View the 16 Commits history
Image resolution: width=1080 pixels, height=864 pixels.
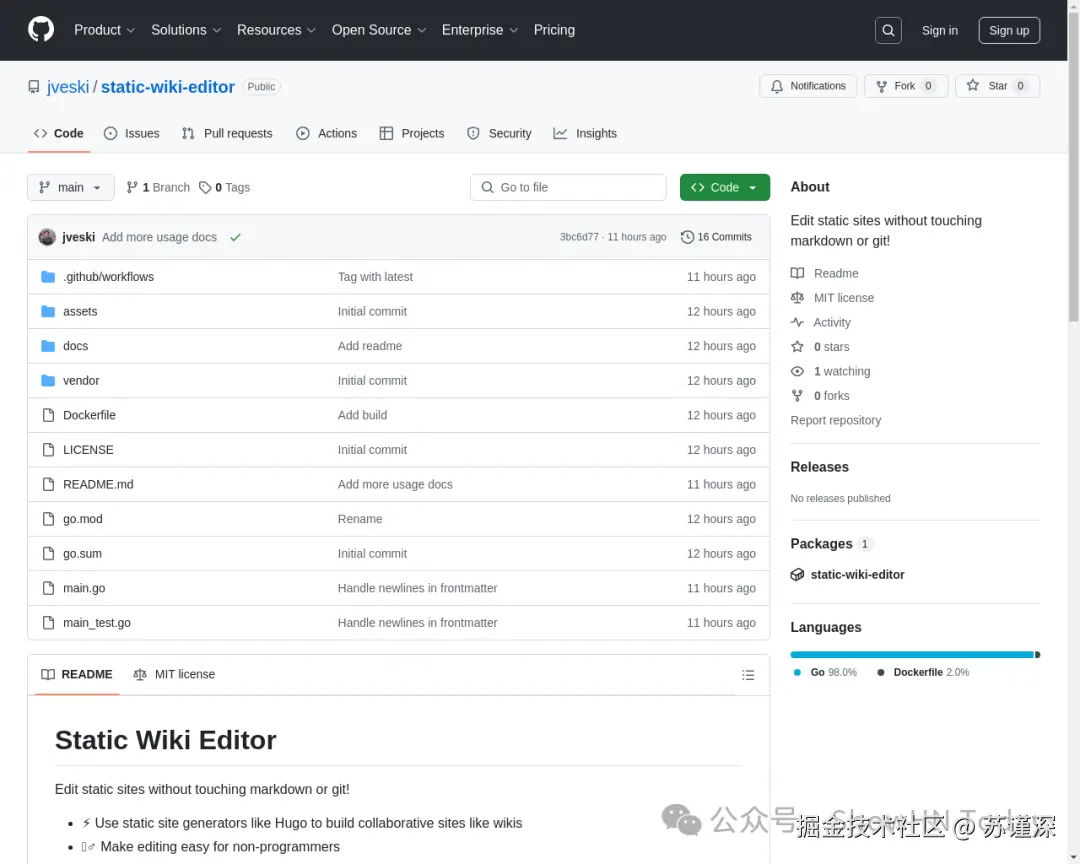(716, 237)
